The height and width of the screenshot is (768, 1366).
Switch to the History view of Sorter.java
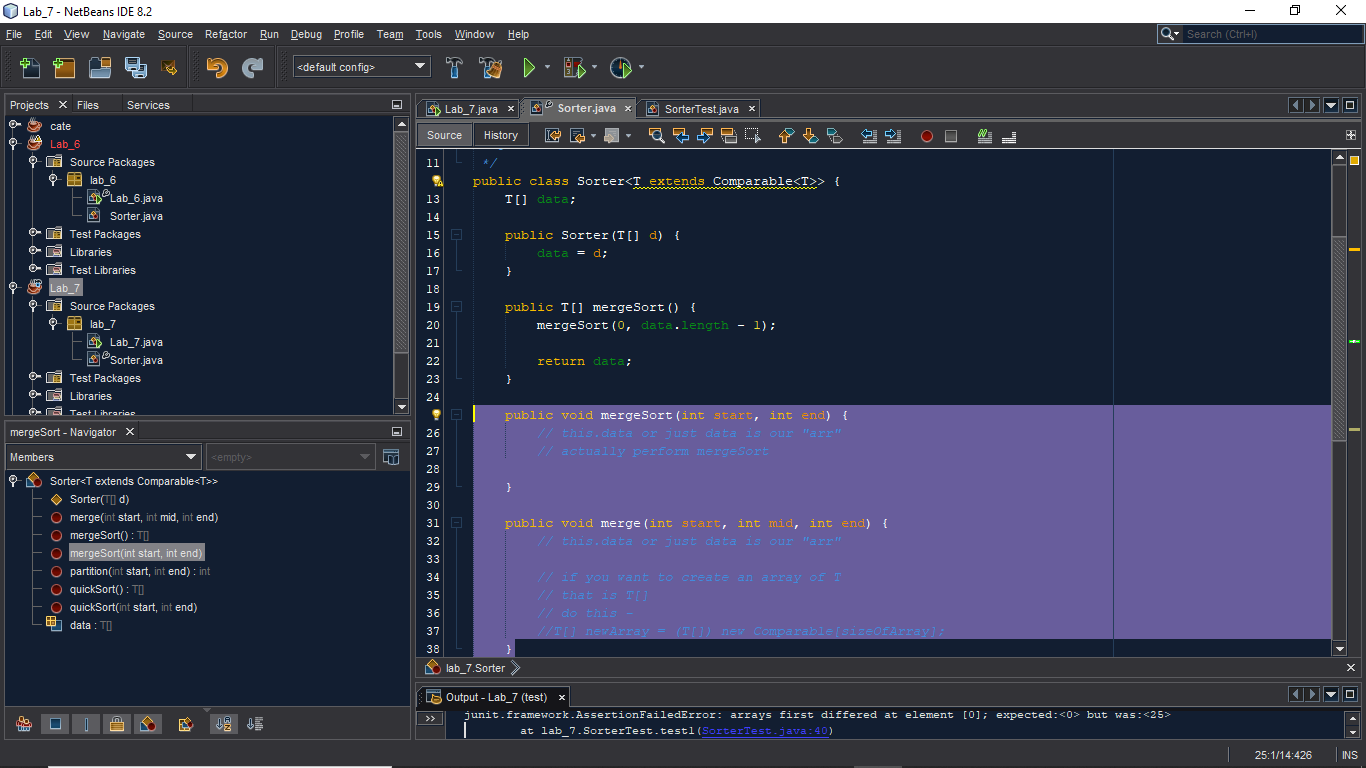click(x=500, y=134)
